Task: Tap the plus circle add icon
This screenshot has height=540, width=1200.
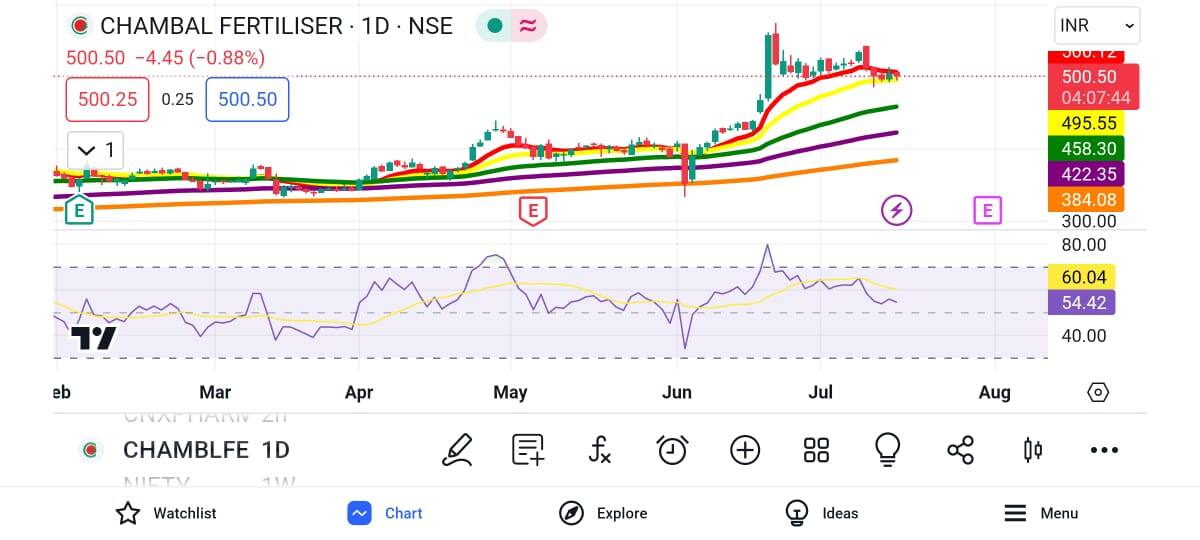Action: 745,450
